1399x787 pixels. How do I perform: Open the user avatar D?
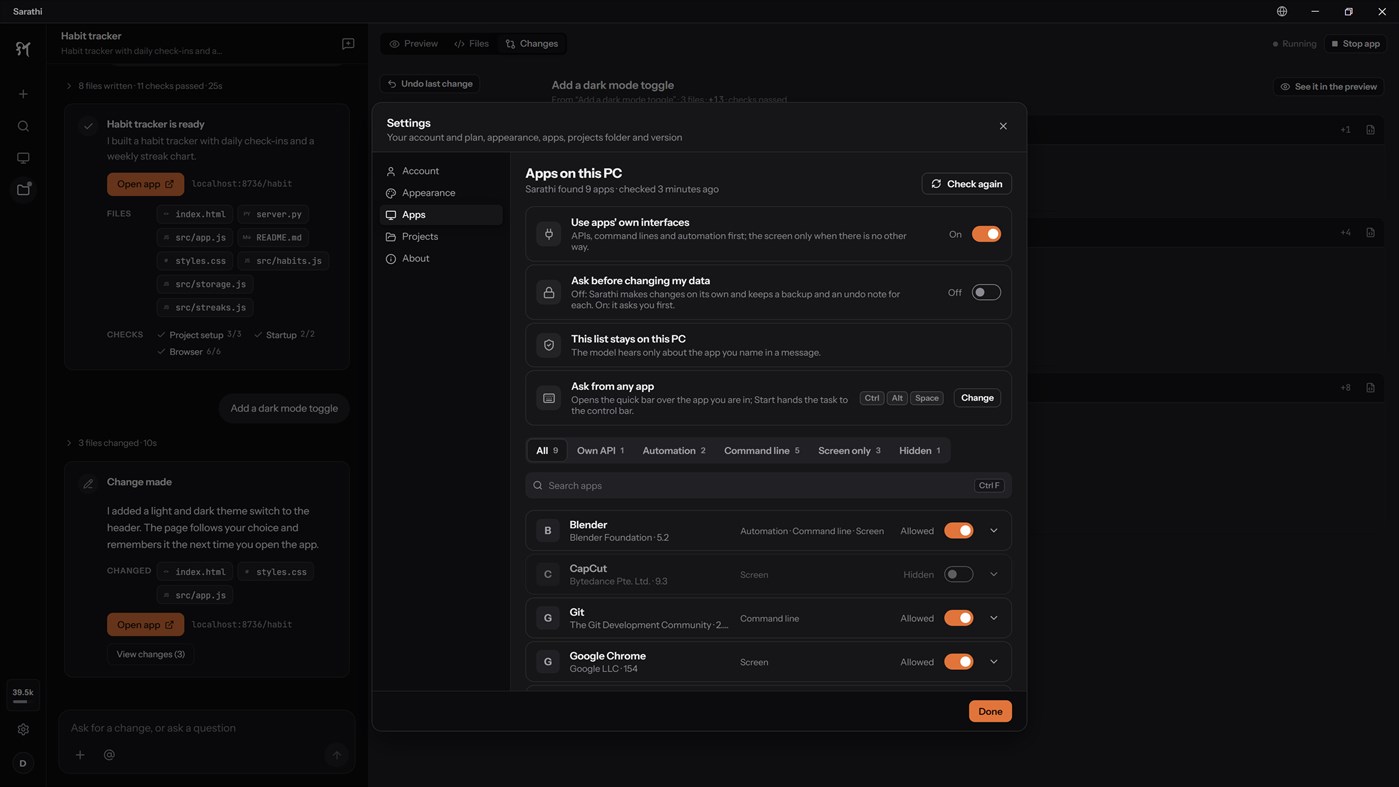23,763
